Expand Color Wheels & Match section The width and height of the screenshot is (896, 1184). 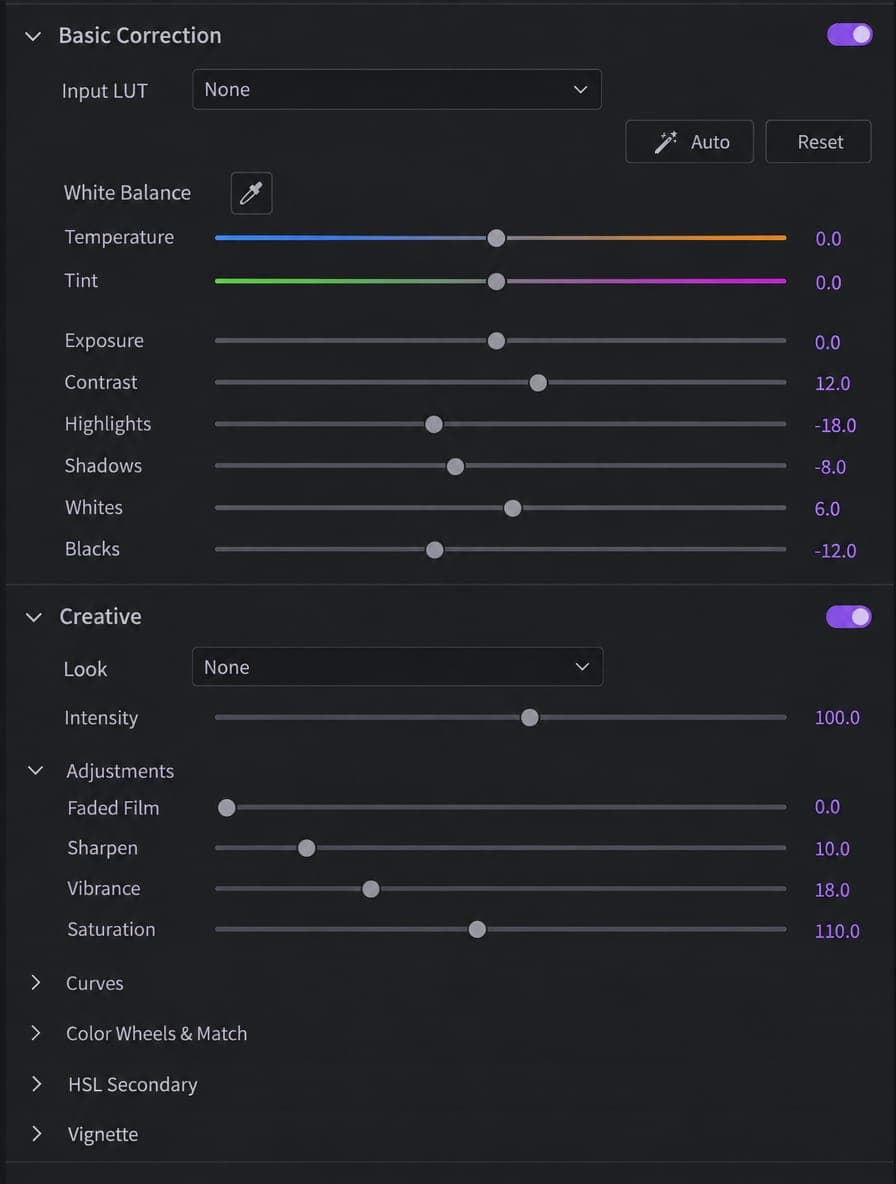coord(35,1033)
